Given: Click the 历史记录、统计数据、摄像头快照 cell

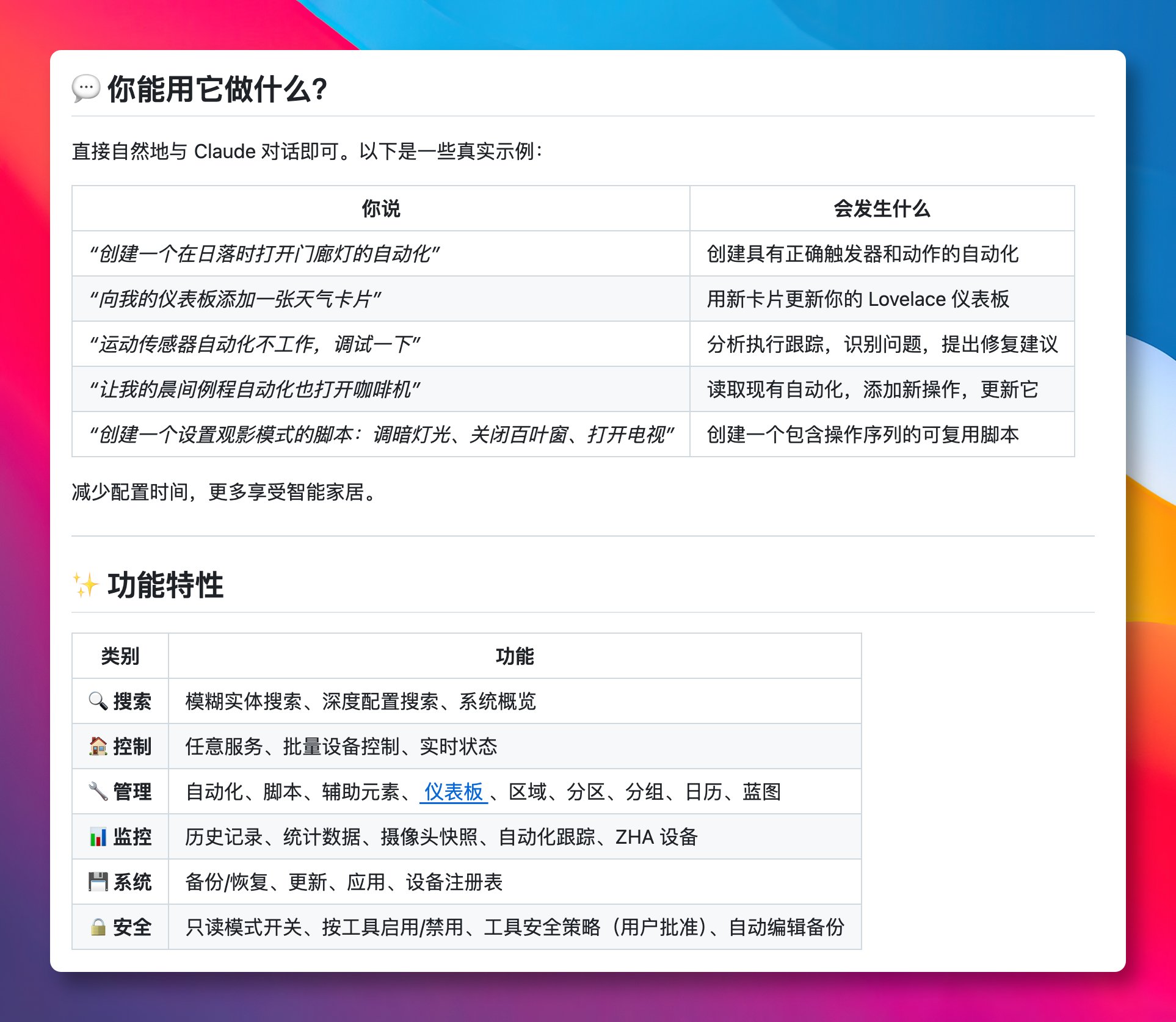Looking at the screenshot, I should coord(515,836).
